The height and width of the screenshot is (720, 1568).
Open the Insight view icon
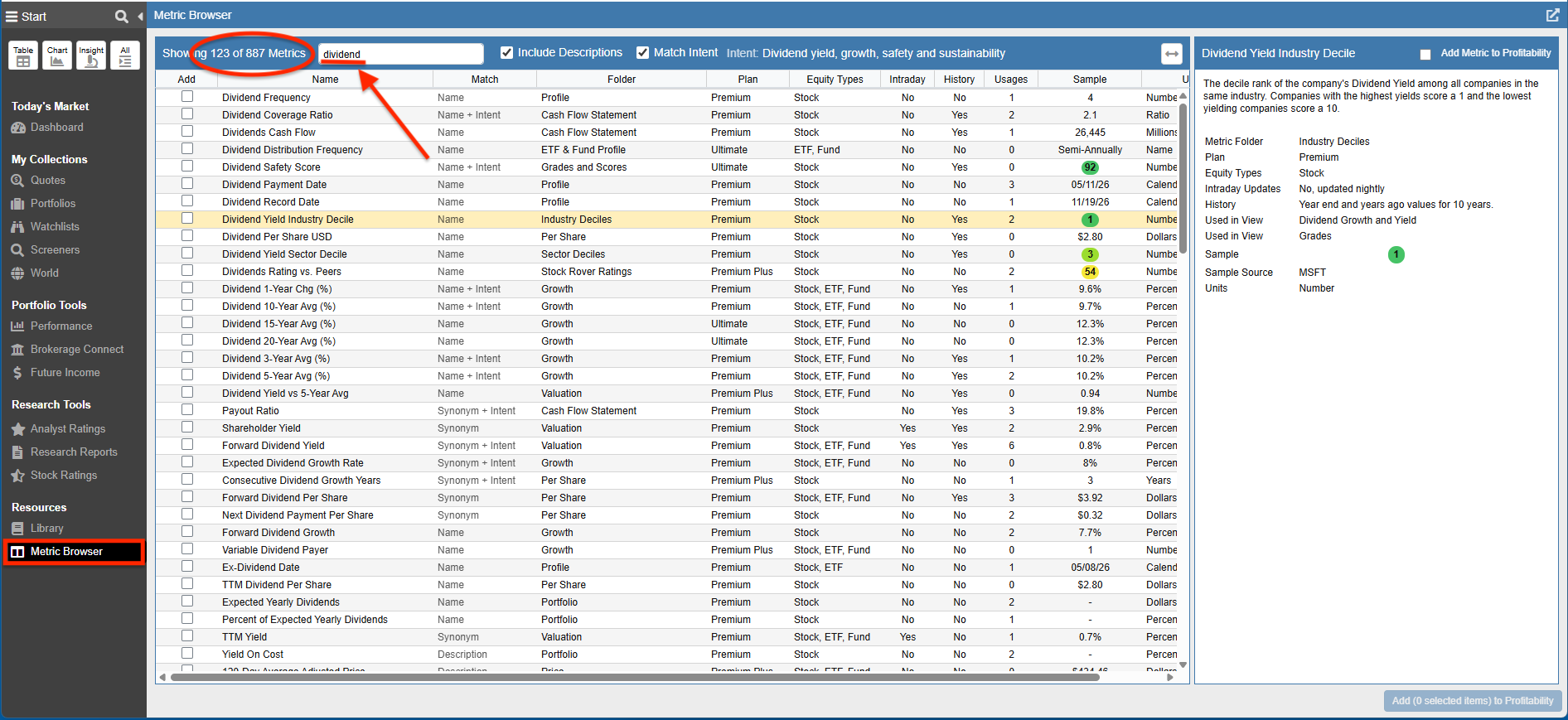click(x=91, y=56)
